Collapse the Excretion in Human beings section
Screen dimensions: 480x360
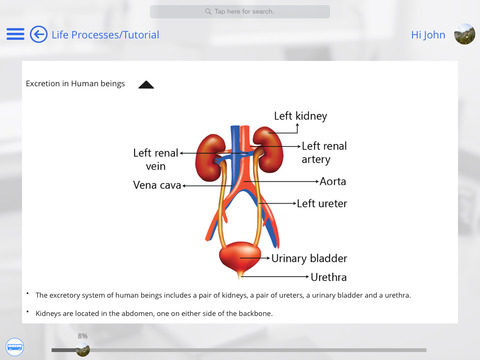[146, 85]
